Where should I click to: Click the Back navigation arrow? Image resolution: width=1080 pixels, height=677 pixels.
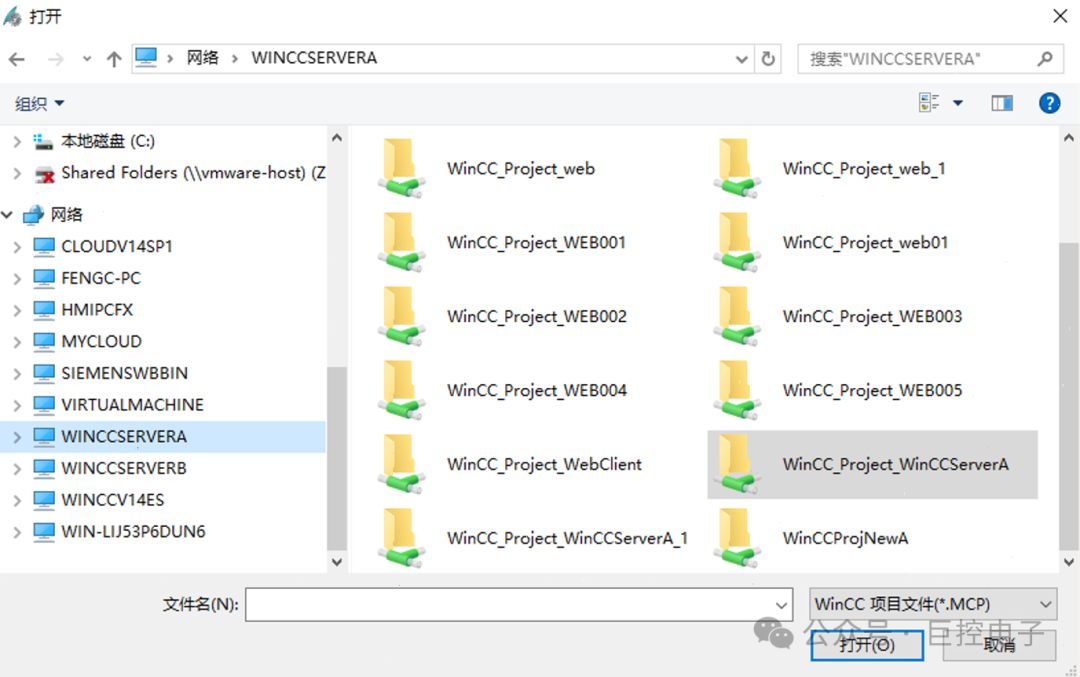click(x=17, y=59)
